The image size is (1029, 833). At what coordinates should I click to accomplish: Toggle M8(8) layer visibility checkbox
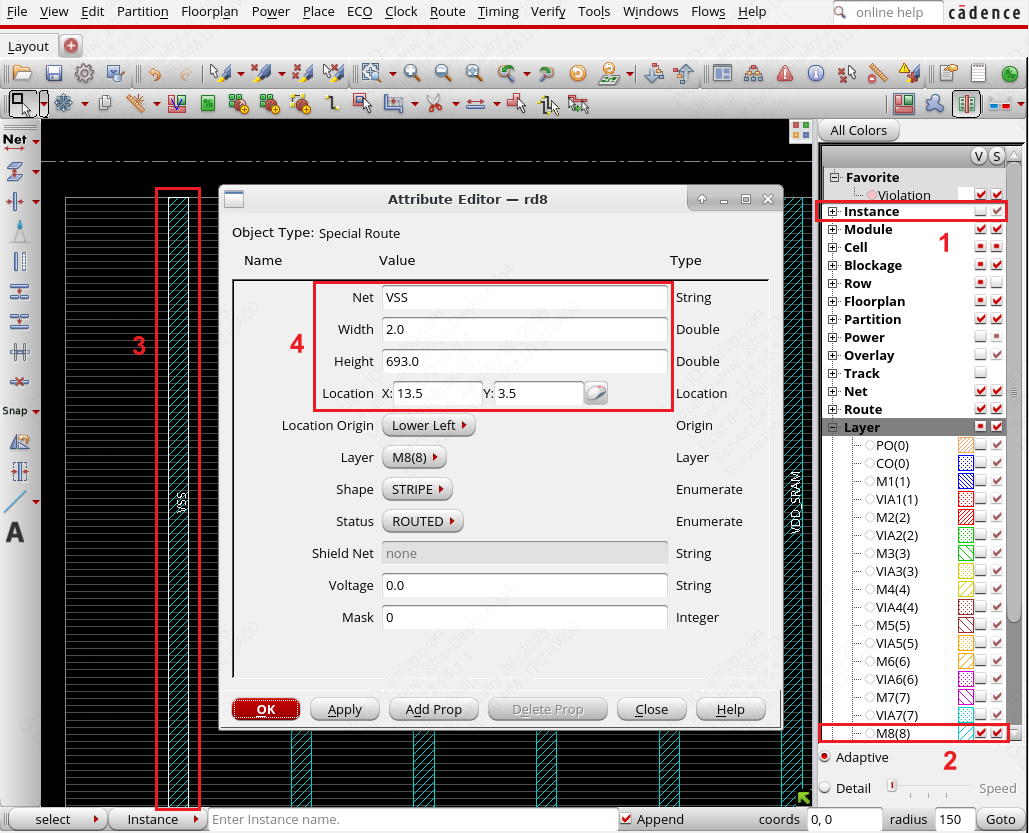[x=981, y=733]
